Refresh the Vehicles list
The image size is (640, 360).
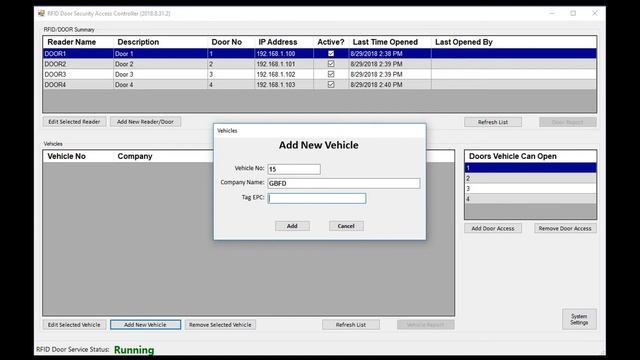click(x=351, y=325)
